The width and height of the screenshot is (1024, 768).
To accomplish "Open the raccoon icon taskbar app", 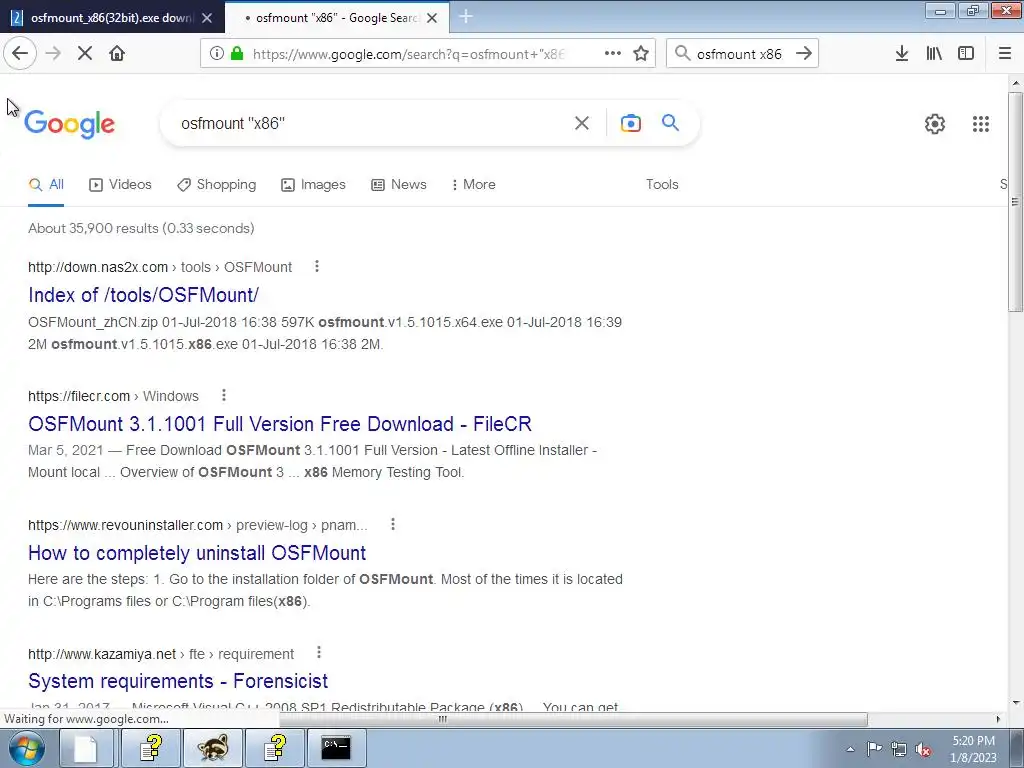I will 213,748.
